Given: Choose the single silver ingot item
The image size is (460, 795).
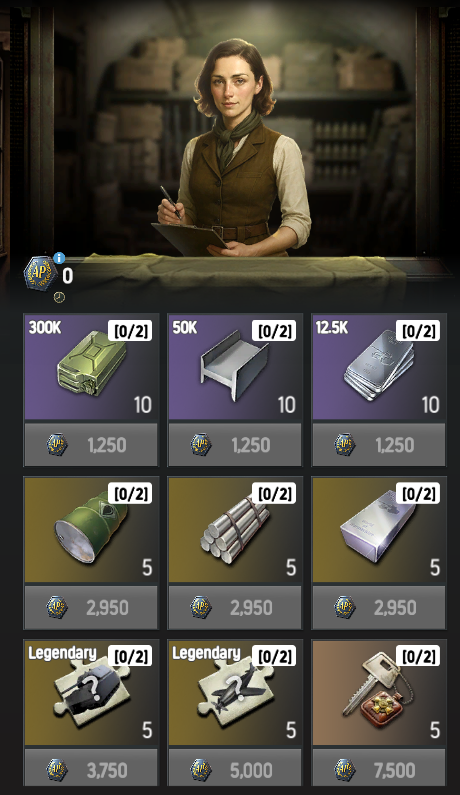Looking at the screenshot, I should pos(379,530).
